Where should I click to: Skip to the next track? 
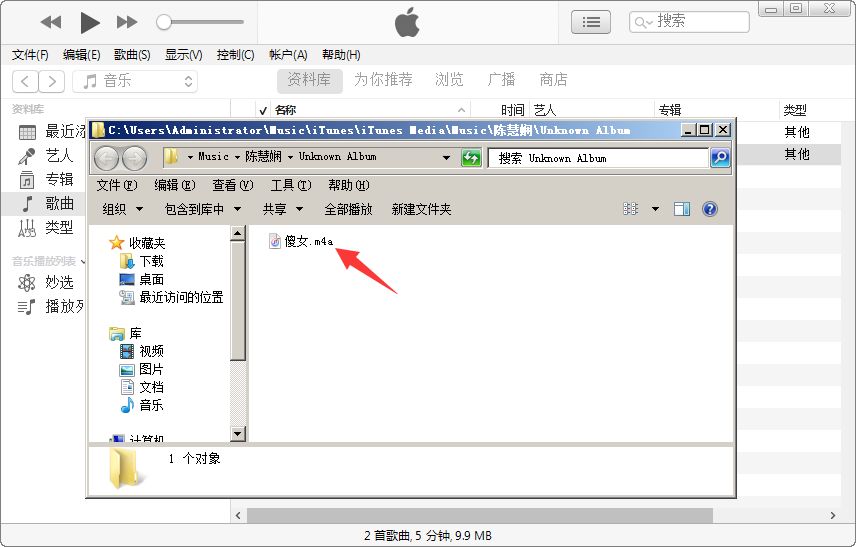click(127, 22)
